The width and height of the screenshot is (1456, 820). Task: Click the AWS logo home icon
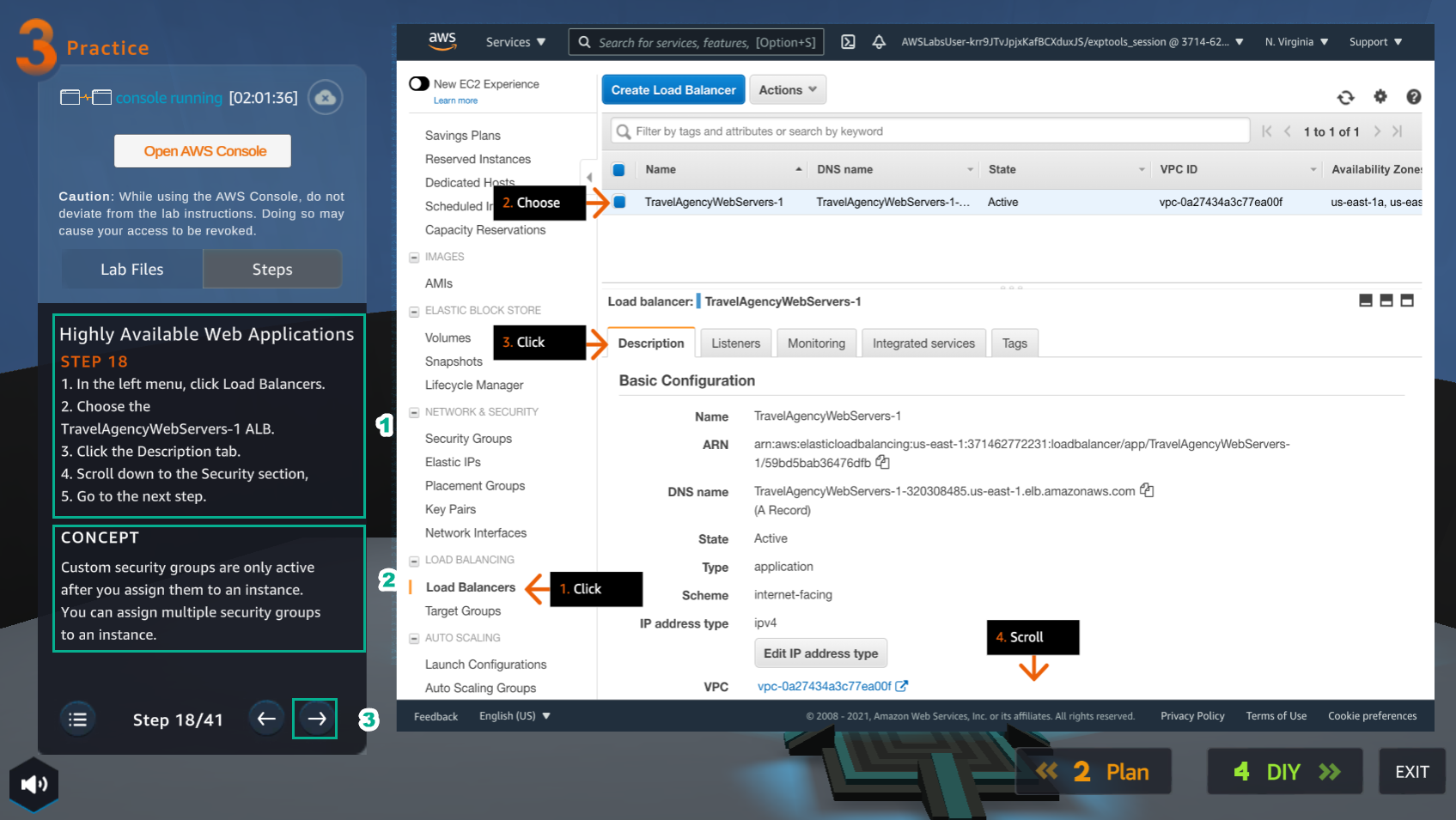(x=442, y=41)
